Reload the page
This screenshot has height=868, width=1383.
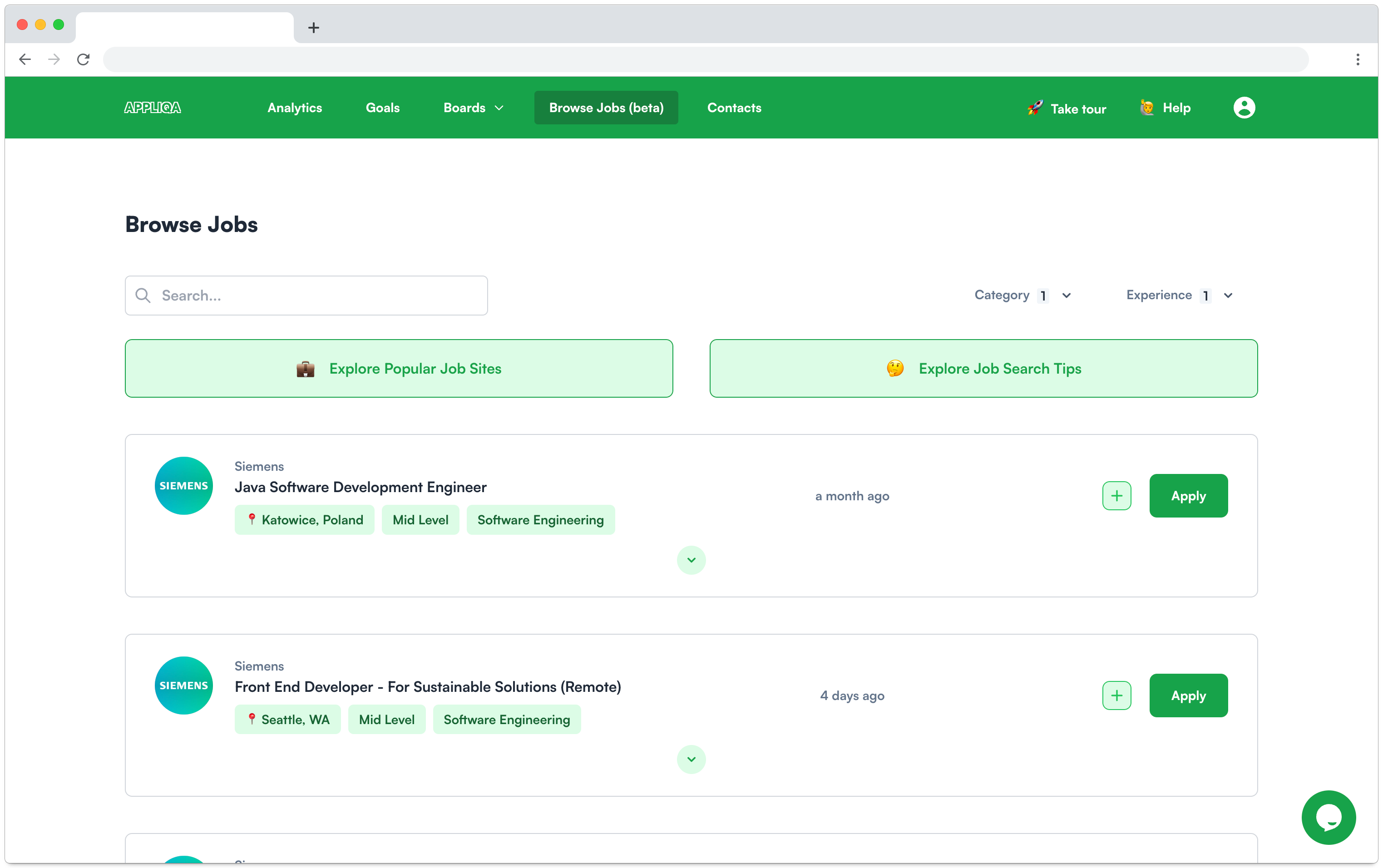(83, 59)
